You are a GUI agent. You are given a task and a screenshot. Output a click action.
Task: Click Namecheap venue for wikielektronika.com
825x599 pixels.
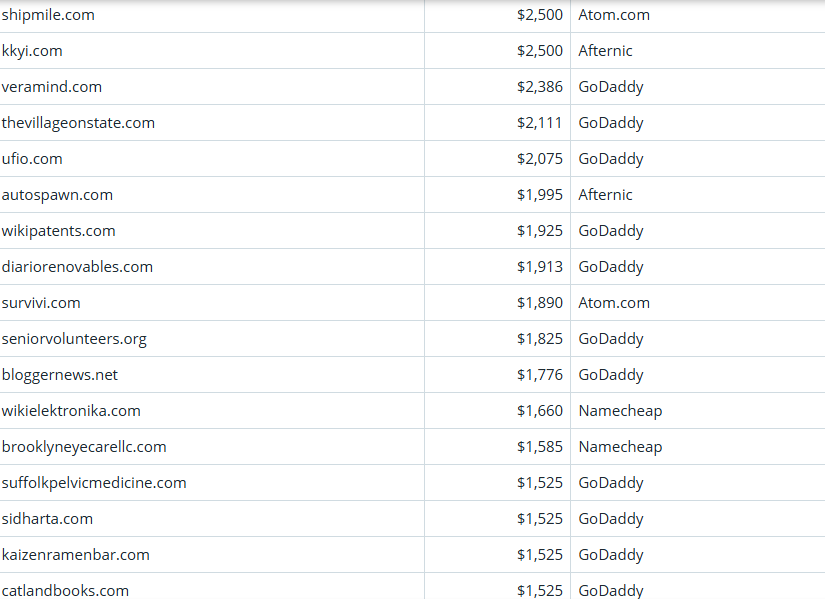click(620, 411)
